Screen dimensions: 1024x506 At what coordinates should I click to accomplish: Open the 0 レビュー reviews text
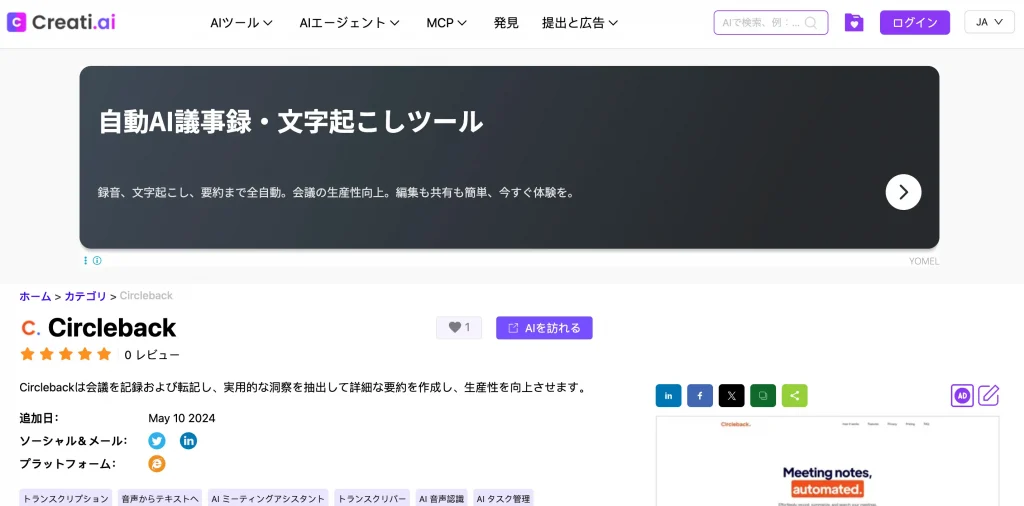[152, 355]
